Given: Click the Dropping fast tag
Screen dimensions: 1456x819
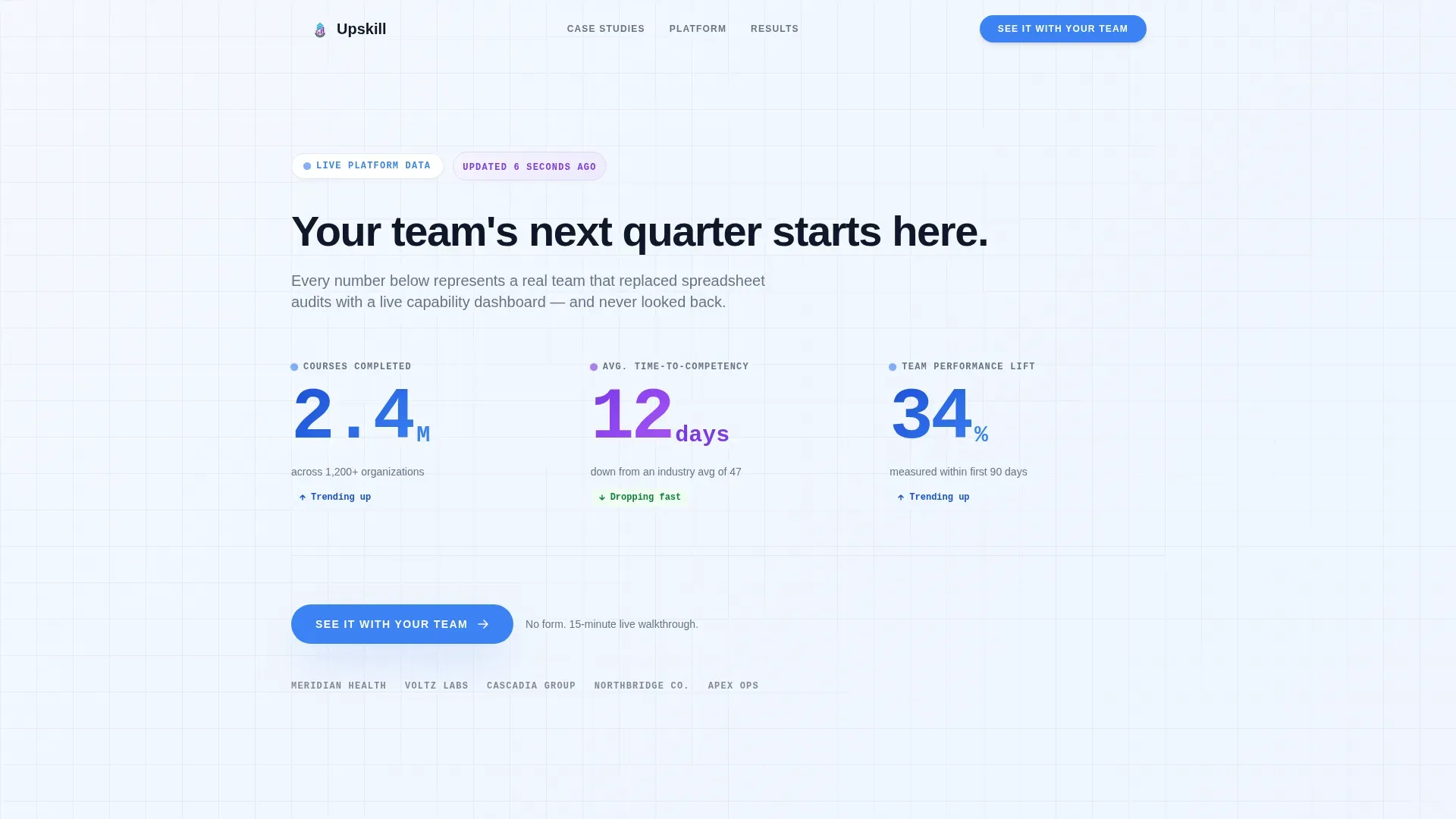Looking at the screenshot, I should point(639,497).
